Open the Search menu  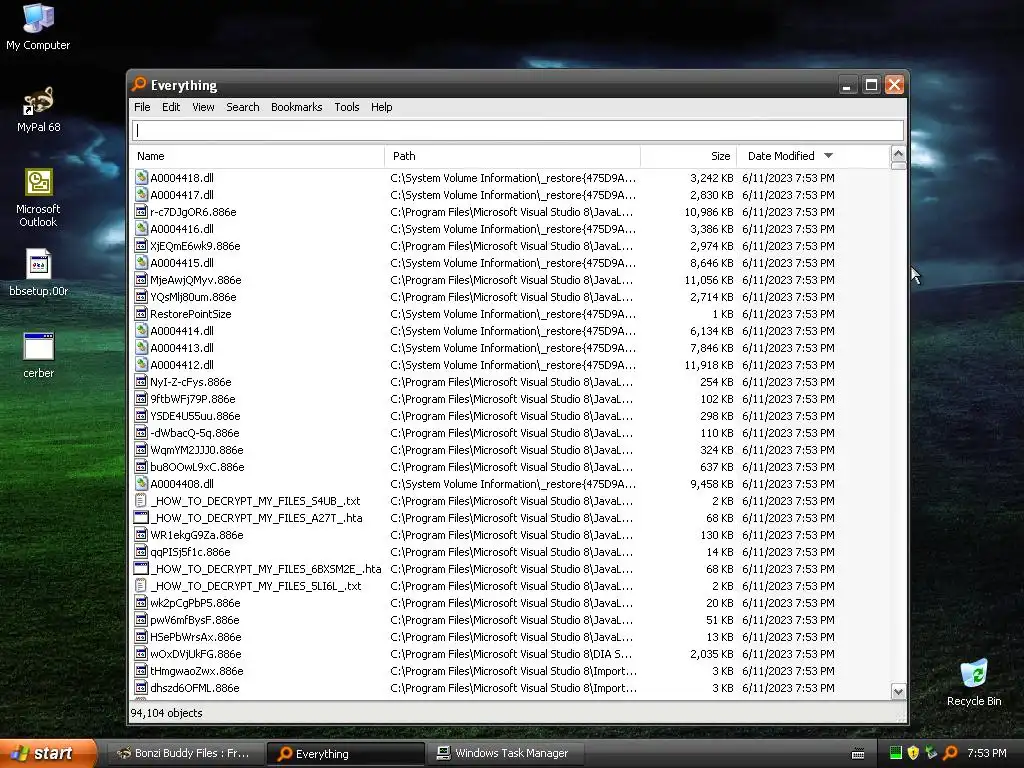coord(243,107)
